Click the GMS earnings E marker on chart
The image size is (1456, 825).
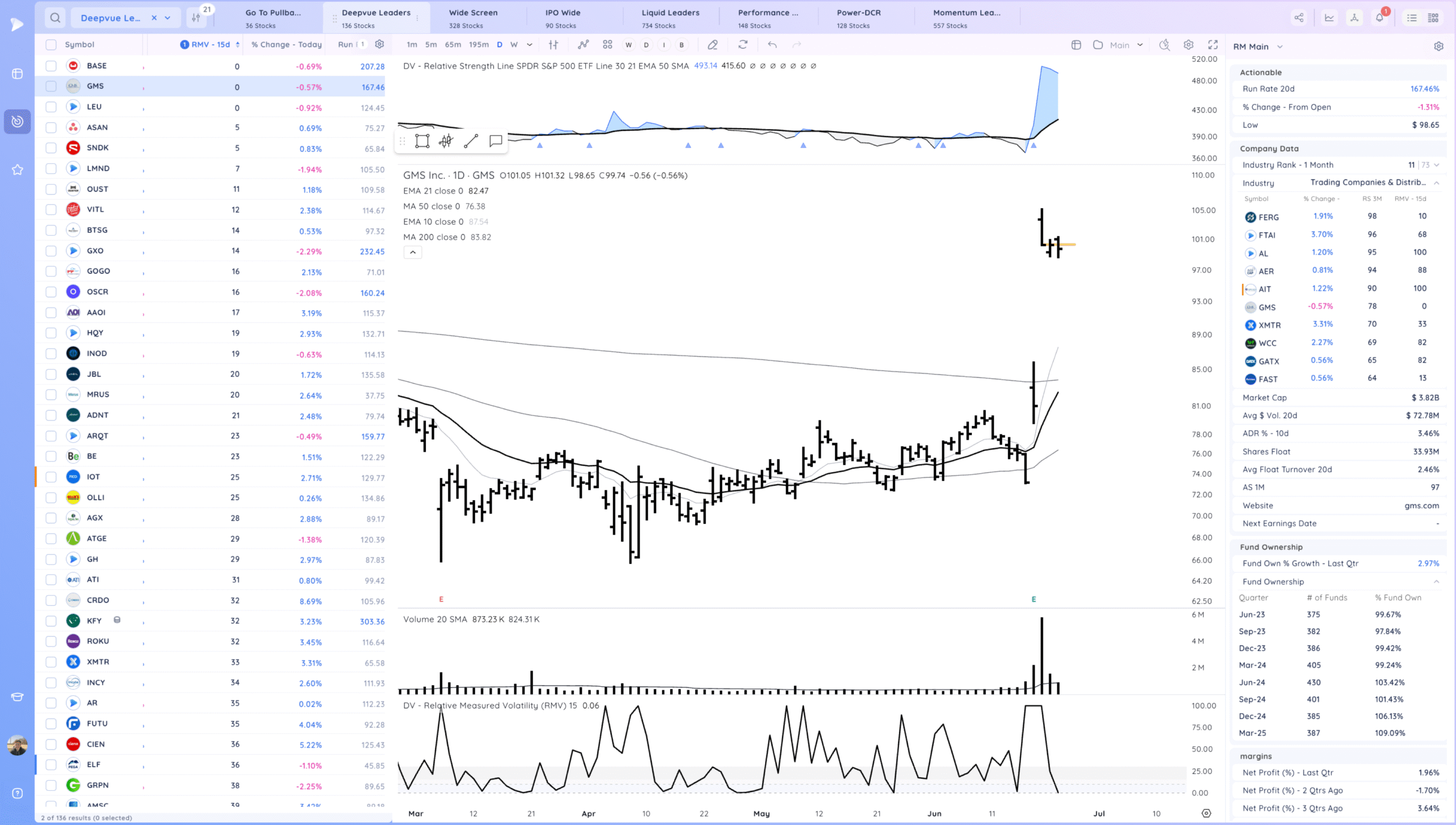(x=1033, y=599)
